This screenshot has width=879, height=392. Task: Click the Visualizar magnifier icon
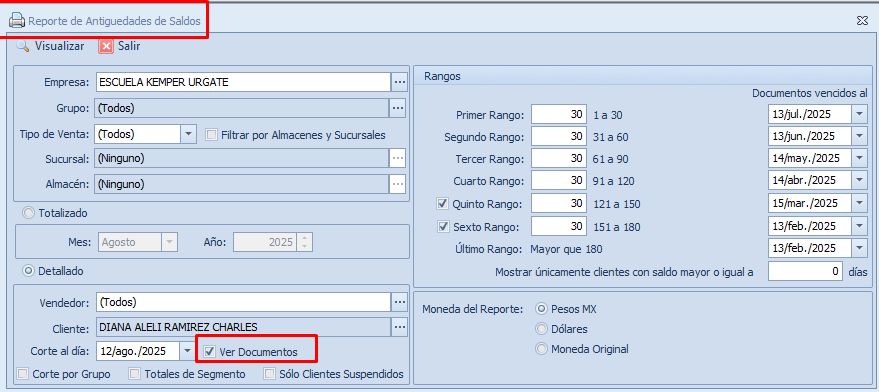click(22, 46)
